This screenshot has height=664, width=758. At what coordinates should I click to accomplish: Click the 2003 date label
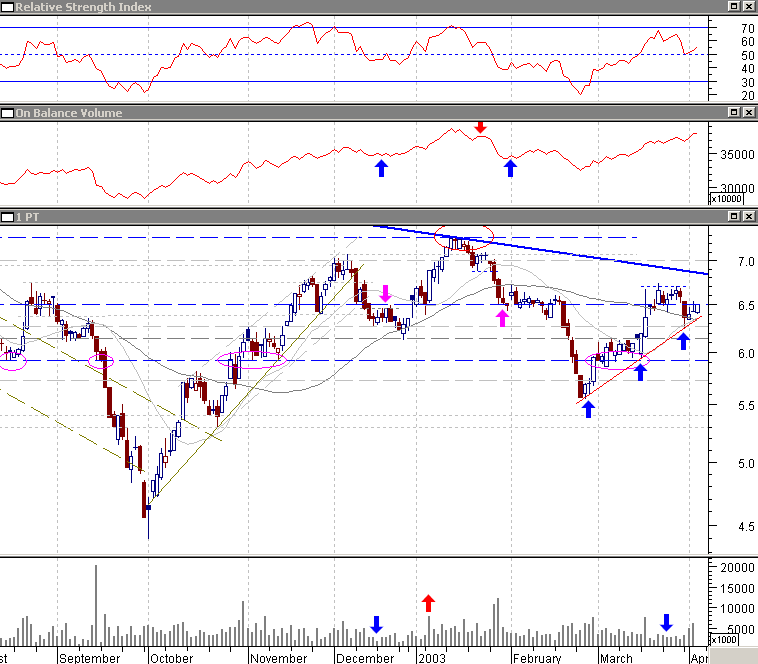click(x=432, y=658)
